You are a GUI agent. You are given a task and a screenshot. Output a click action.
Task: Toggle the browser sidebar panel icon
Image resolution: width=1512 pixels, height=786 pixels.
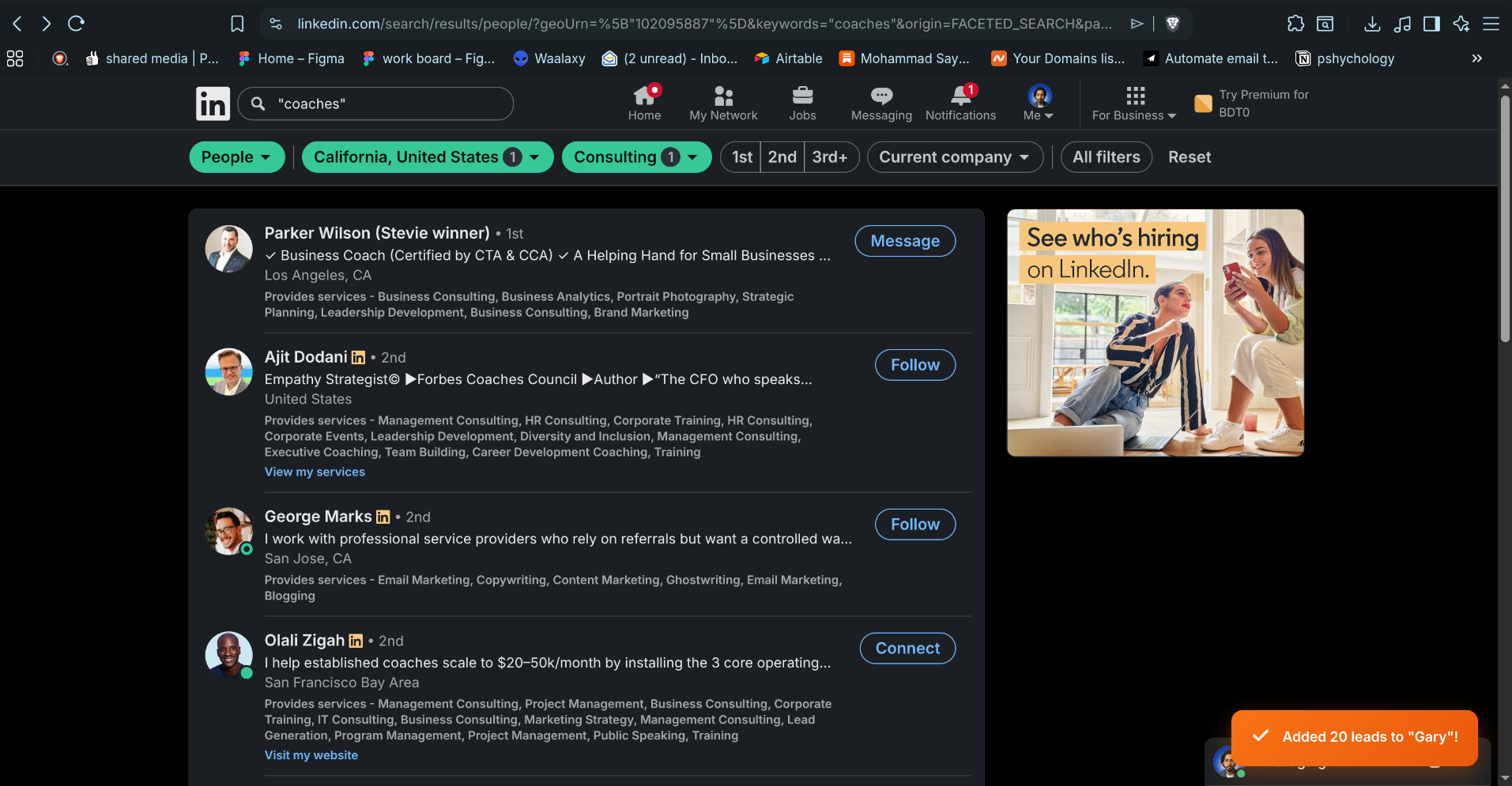coord(1431,24)
